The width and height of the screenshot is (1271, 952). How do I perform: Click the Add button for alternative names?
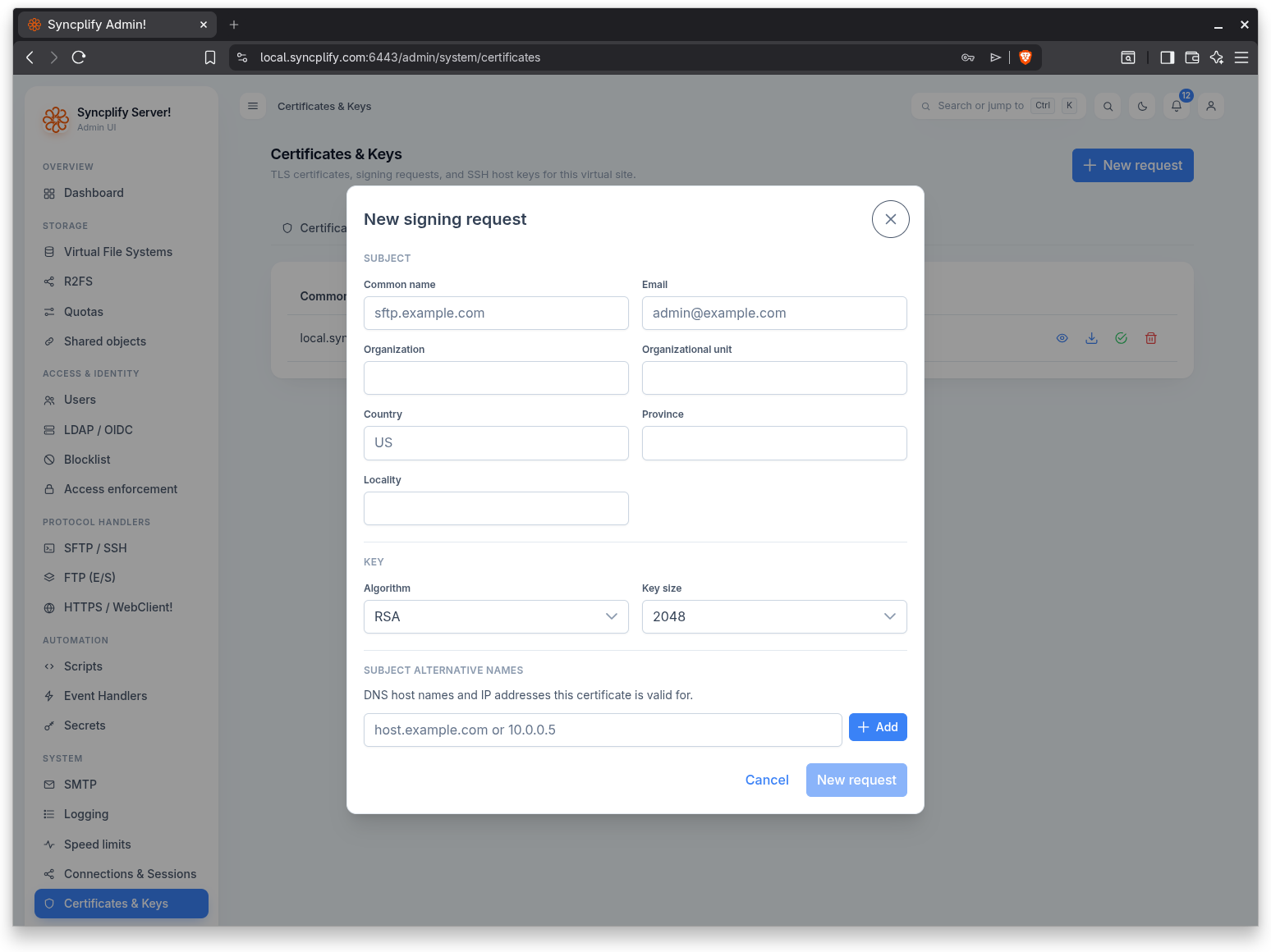pyautogui.click(x=878, y=727)
